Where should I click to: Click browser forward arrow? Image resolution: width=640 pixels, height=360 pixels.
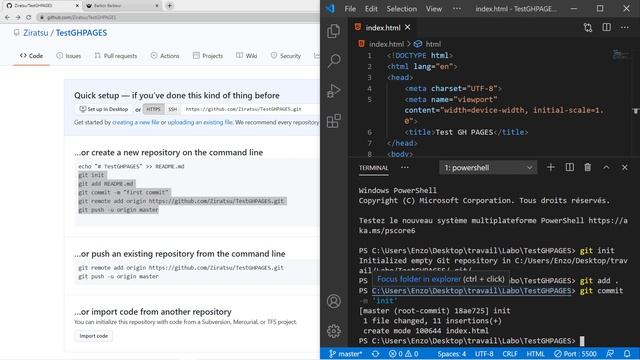18,17
